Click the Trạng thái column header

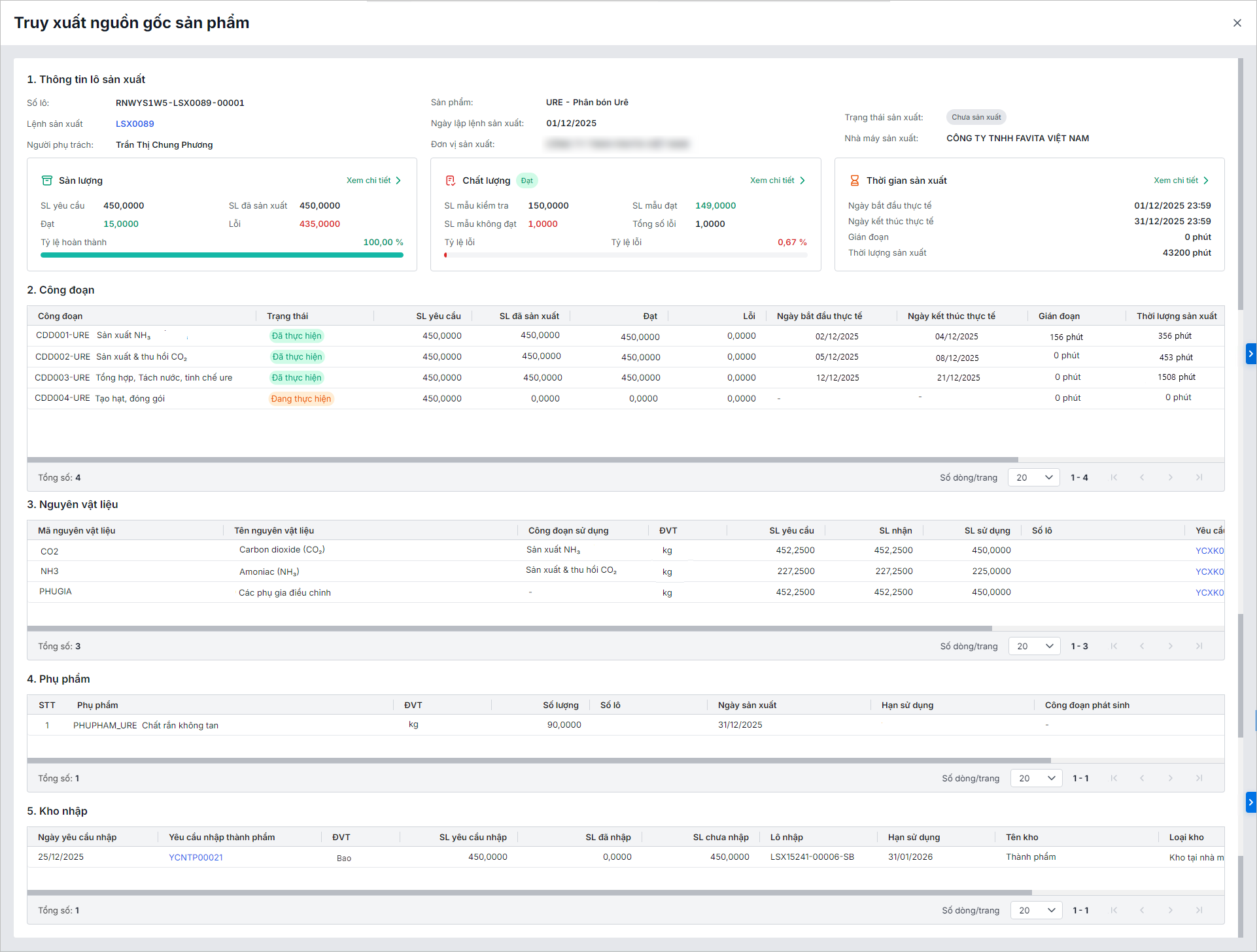click(287, 316)
